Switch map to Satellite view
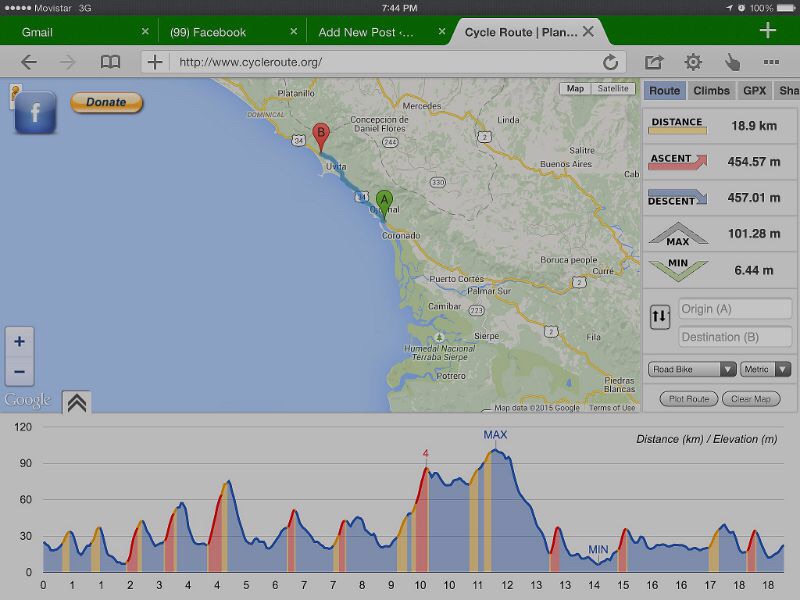The height and width of the screenshot is (600, 800). pyautogui.click(x=613, y=89)
